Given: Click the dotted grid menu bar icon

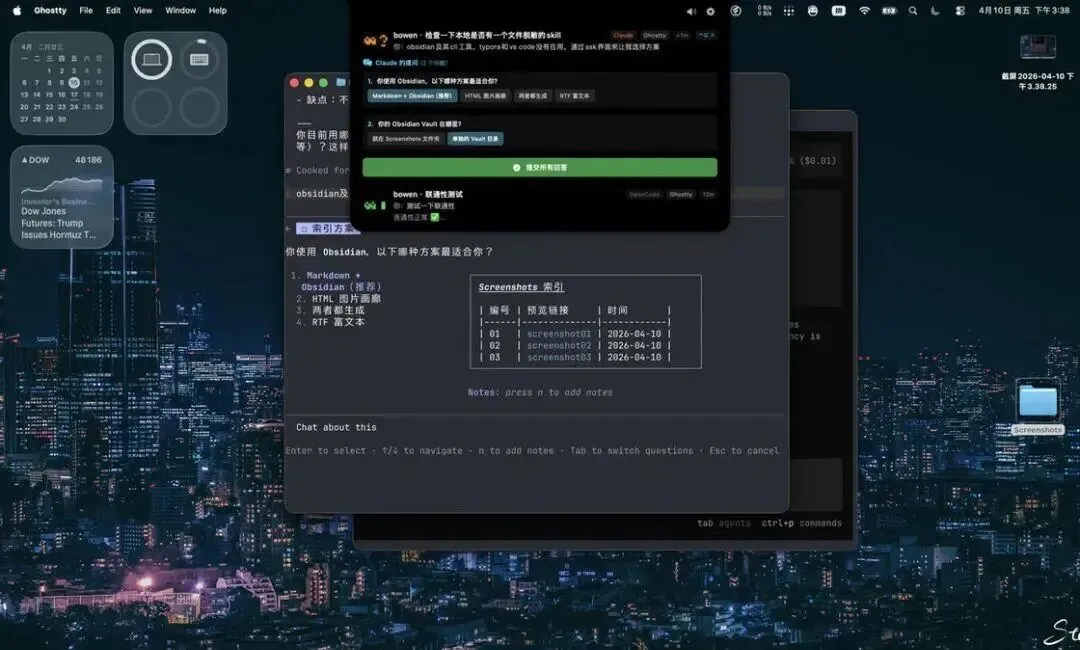Looking at the screenshot, I should 789,10.
